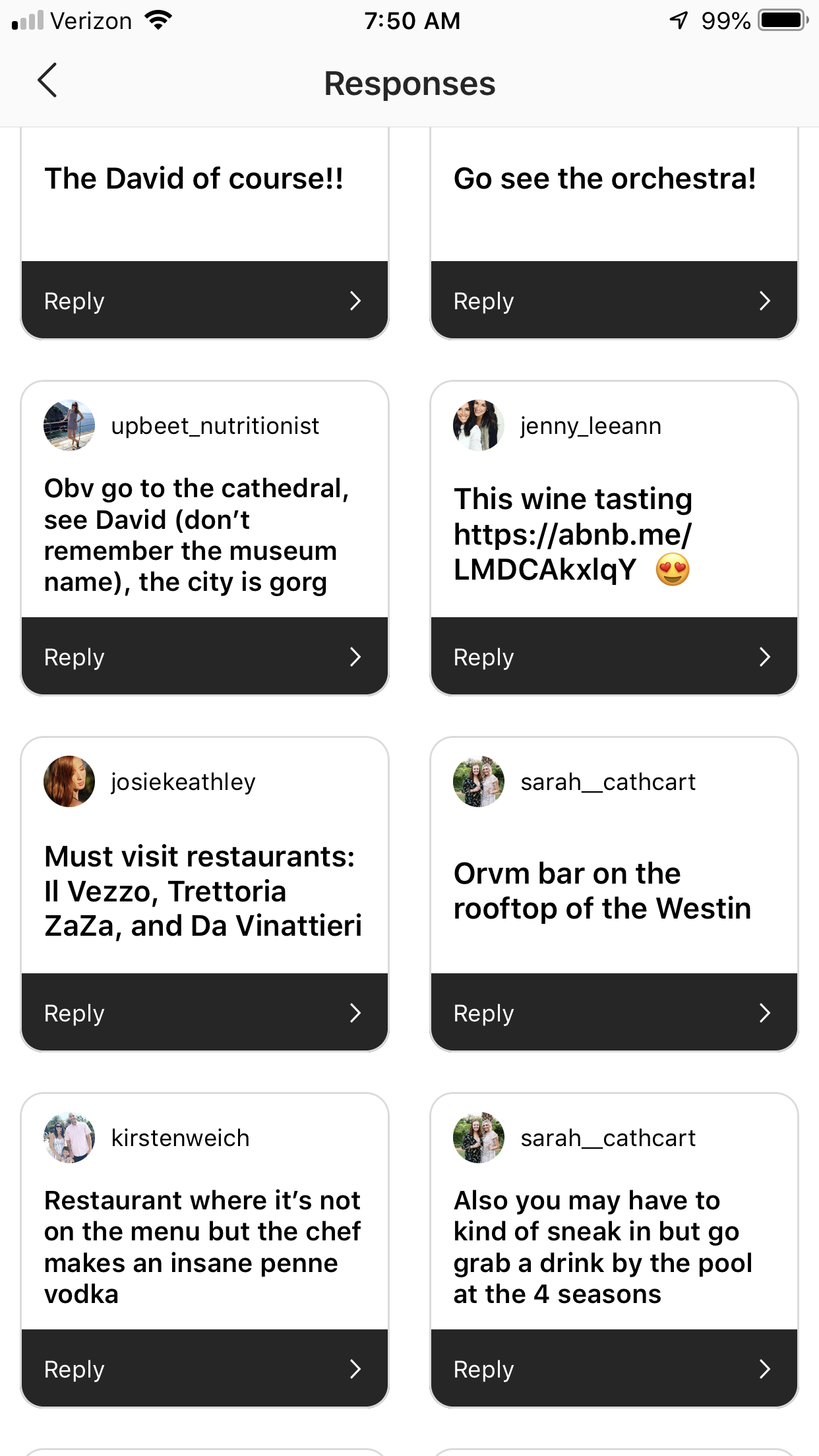Reply to the Orvm bar rooftop response

[614, 1013]
